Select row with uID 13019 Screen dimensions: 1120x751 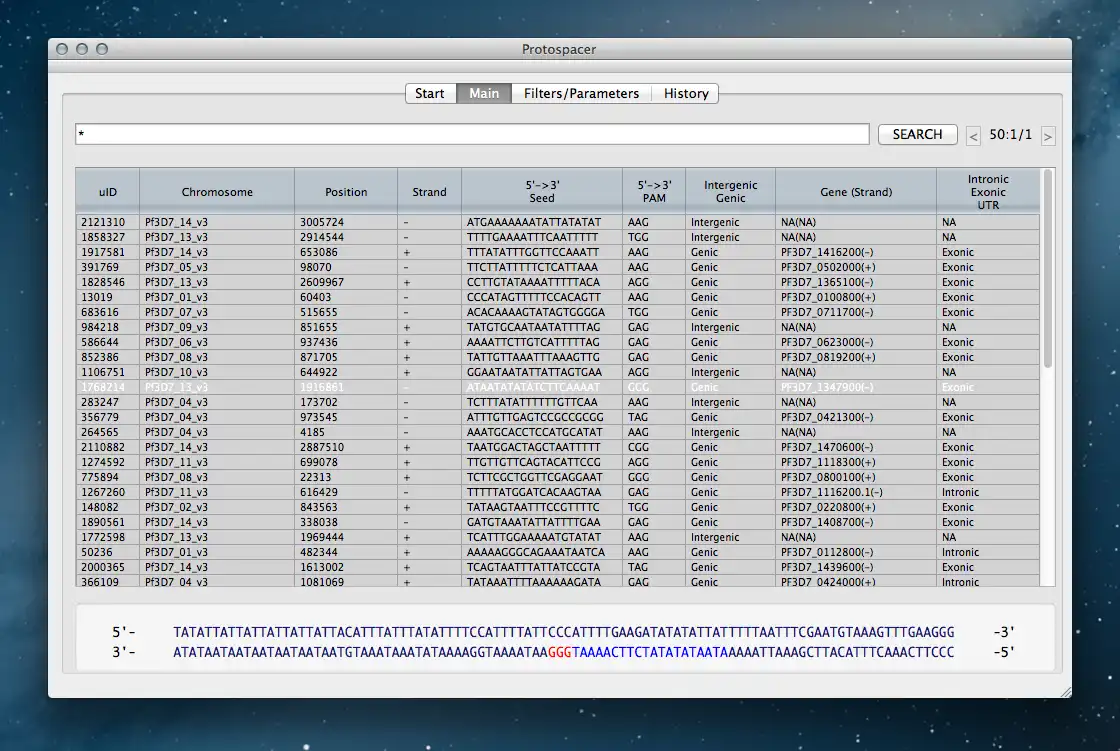[x=557, y=297]
